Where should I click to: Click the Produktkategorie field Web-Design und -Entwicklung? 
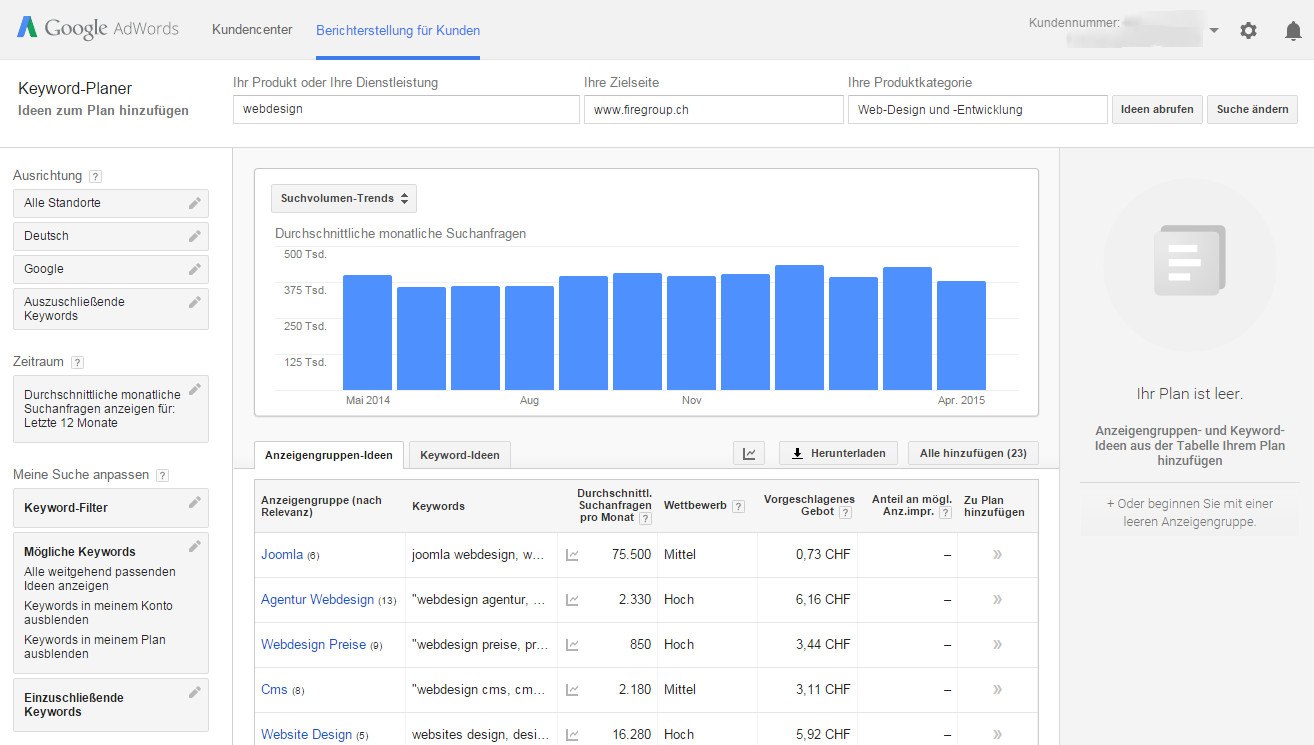pyautogui.click(x=978, y=109)
